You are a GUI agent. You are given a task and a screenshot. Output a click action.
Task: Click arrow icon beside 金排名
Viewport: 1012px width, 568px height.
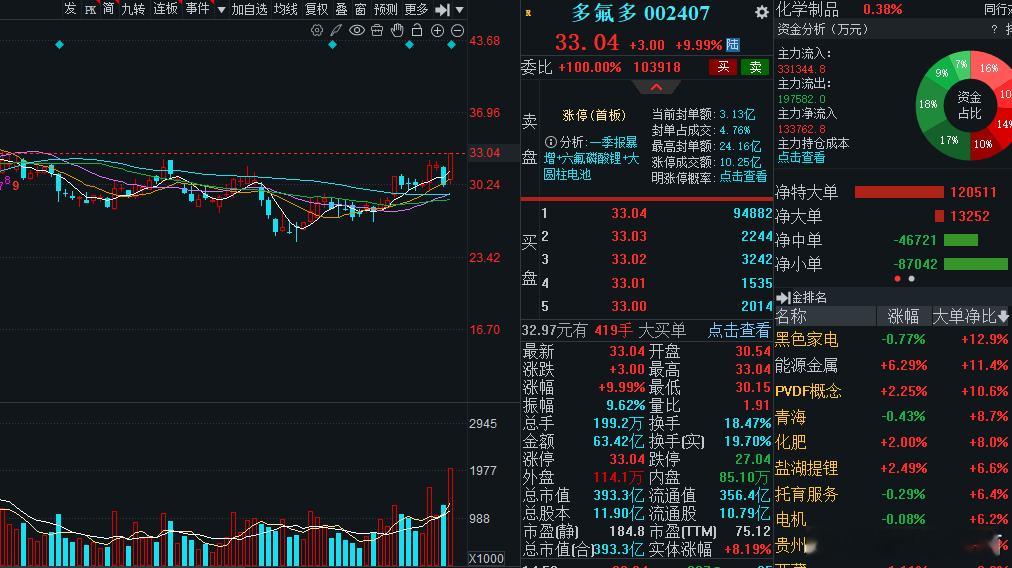click(x=783, y=298)
